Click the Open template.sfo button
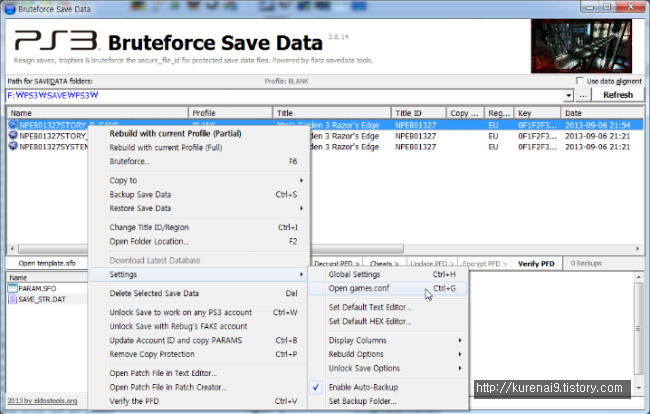 [47, 263]
